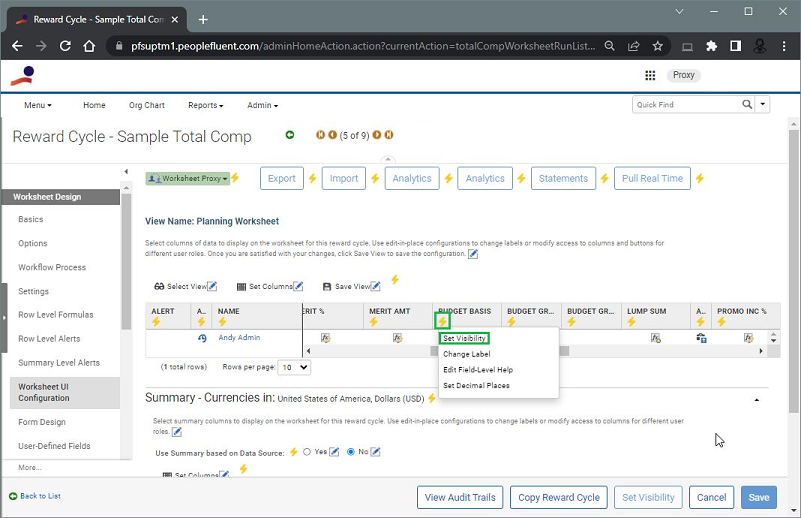
Task: Click lightning bolt under ALERT column
Action: [156, 322]
